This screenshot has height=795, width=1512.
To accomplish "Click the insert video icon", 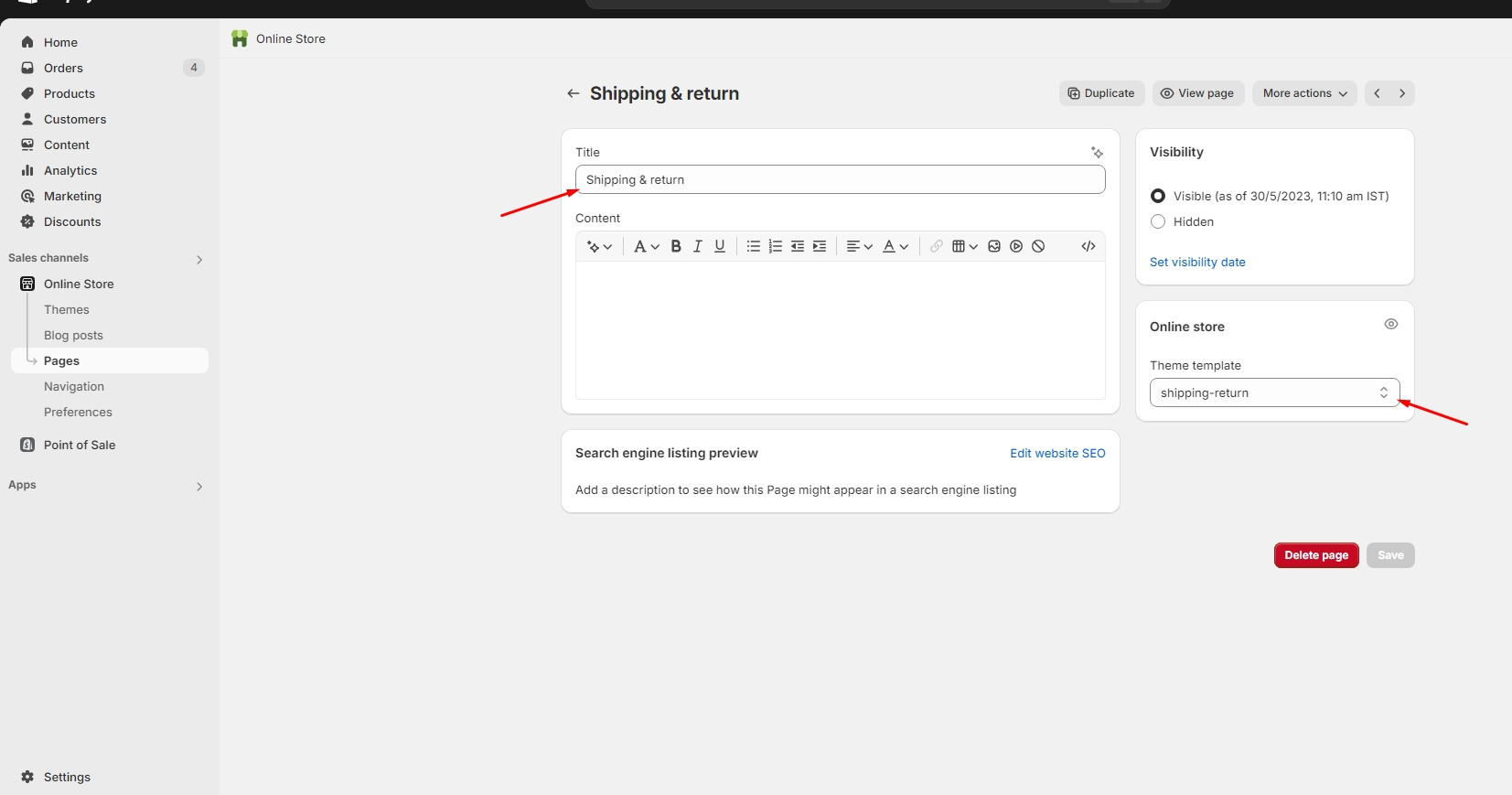I will (1016, 246).
